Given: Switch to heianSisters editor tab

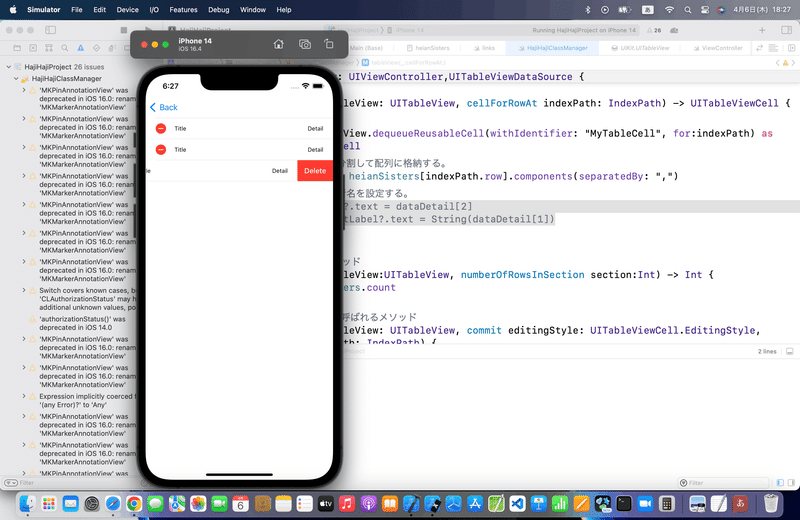Looking at the screenshot, I should [428, 48].
